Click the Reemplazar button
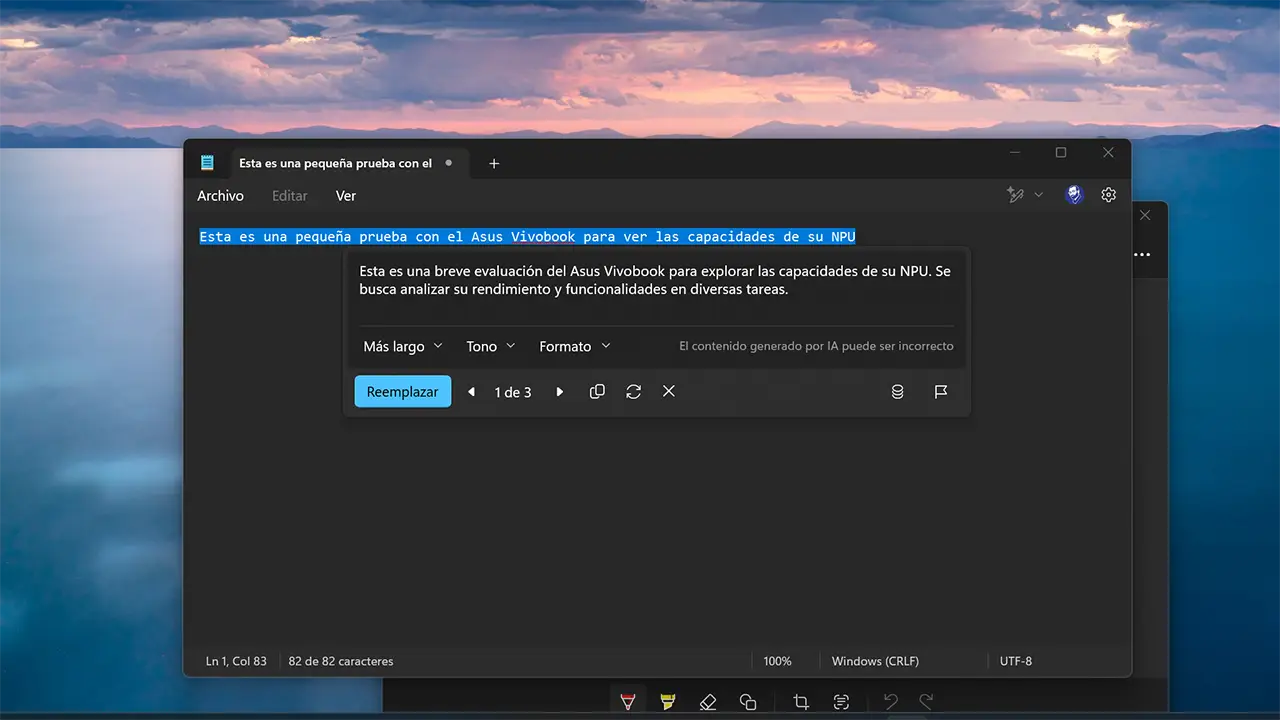This screenshot has height=720, width=1280. pos(403,392)
